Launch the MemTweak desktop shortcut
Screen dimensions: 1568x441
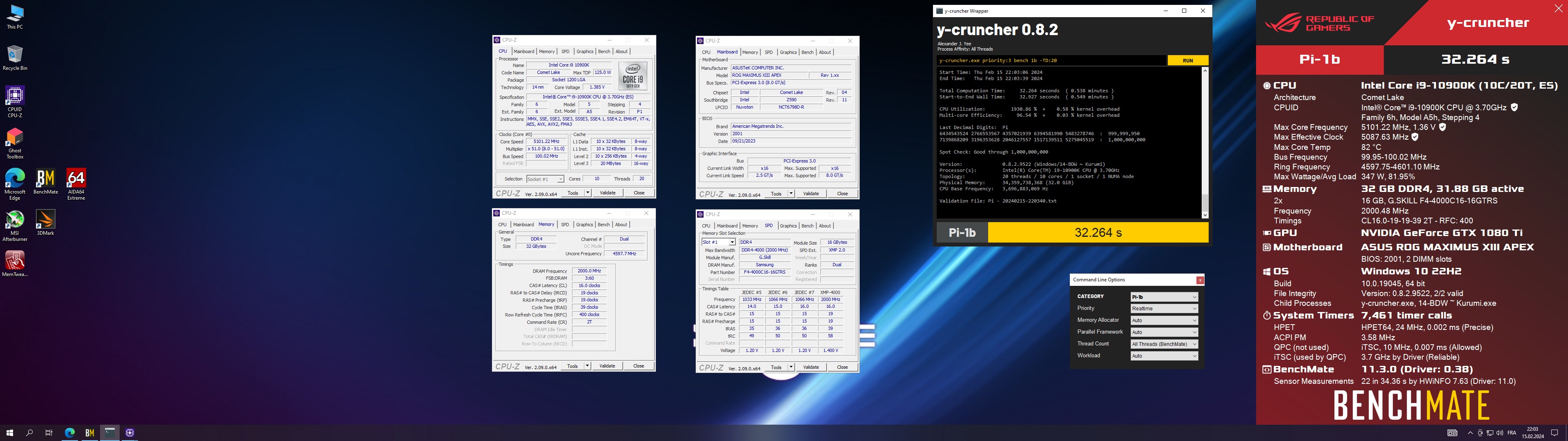tap(15, 264)
